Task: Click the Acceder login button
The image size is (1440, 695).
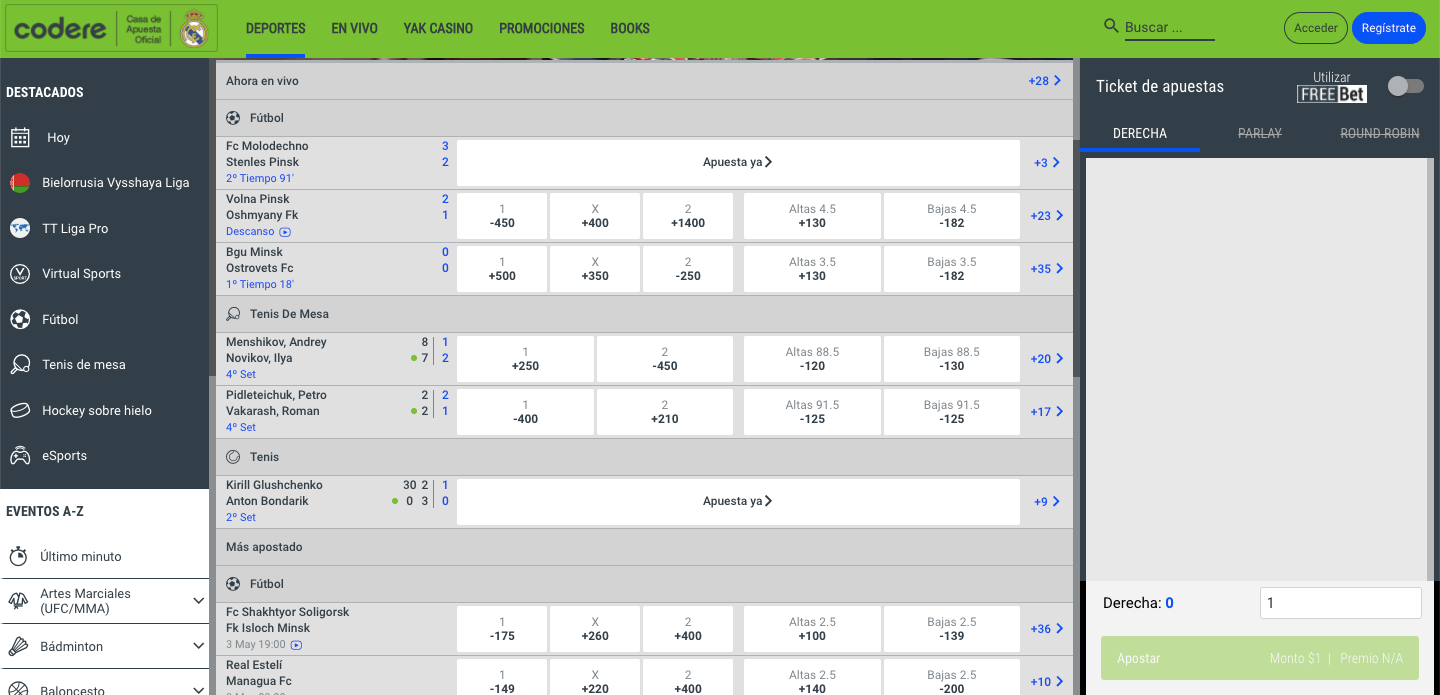Action: point(1316,28)
